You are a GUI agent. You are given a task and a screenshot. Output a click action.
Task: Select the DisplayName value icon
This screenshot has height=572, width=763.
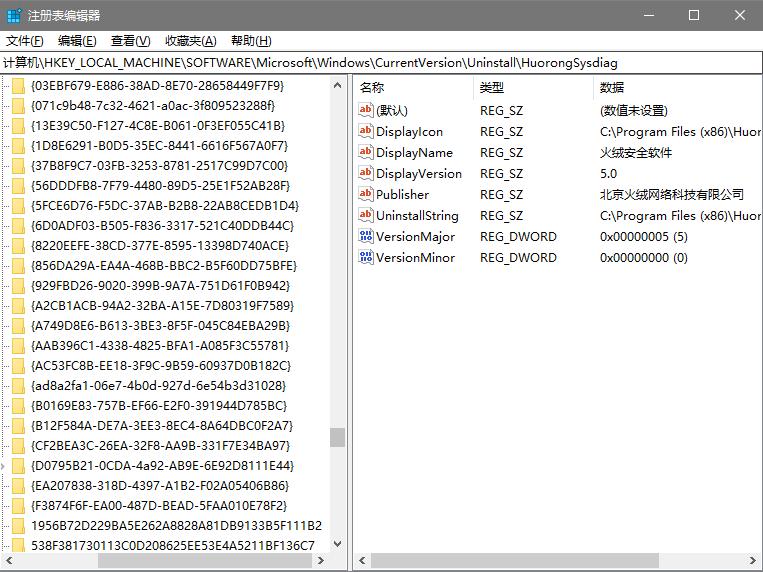coord(366,152)
